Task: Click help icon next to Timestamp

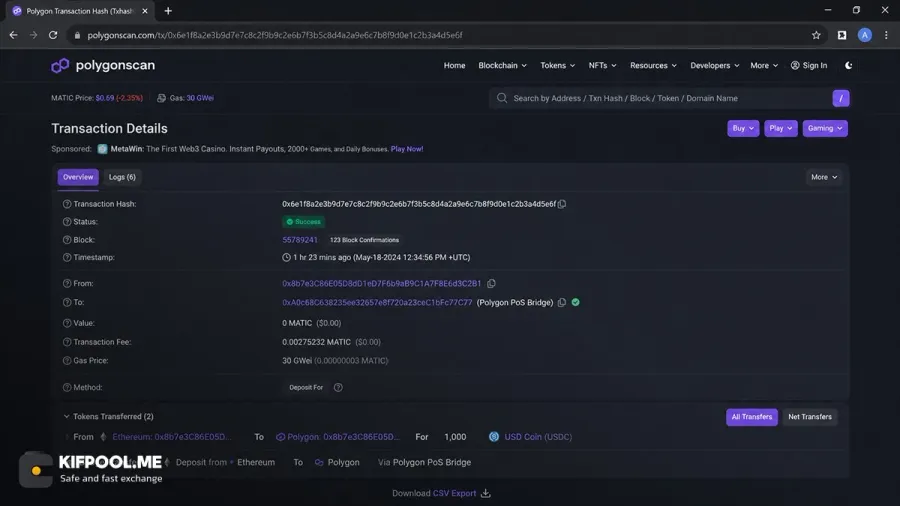Action: [67, 258]
